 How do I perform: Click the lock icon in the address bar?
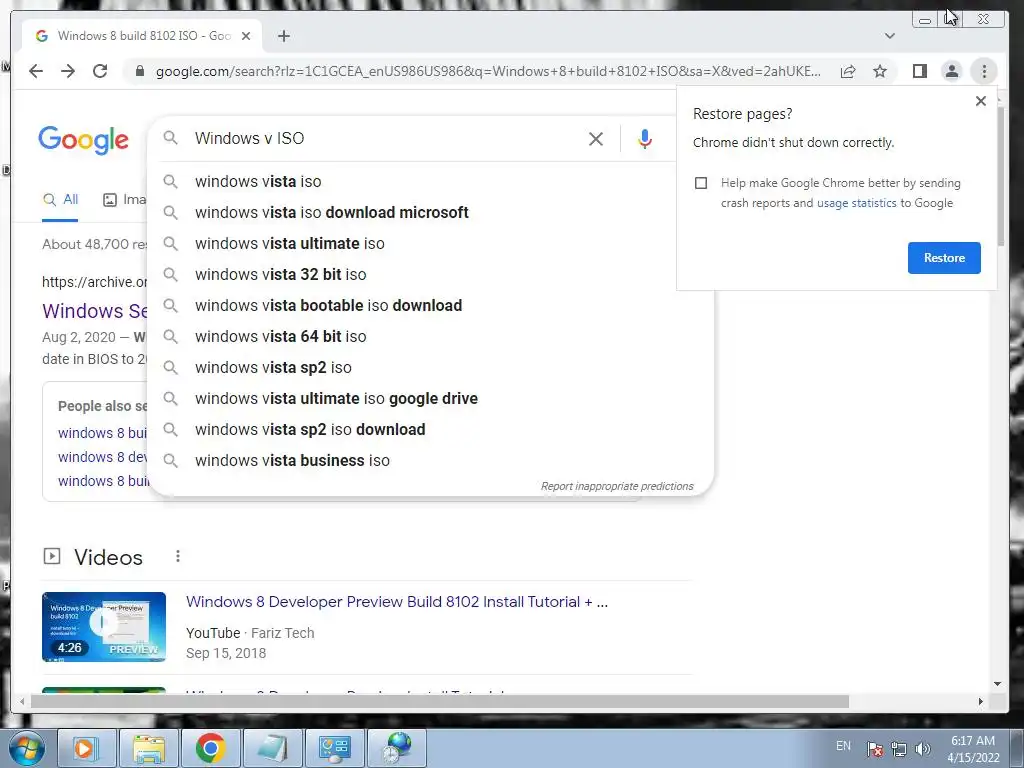tap(139, 71)
